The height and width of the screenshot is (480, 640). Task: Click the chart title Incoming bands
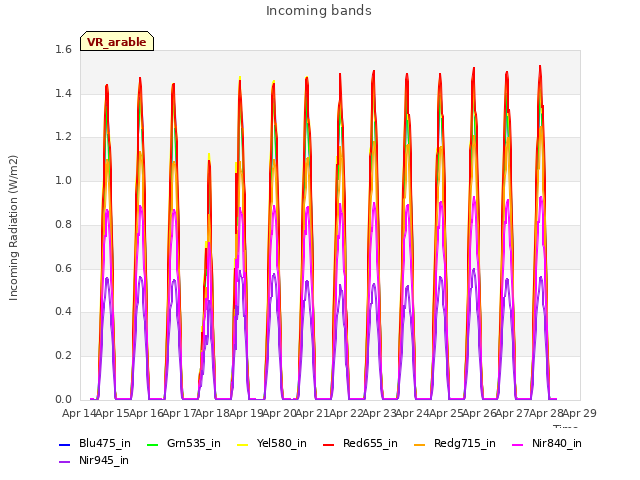click(x=319, y=11)
